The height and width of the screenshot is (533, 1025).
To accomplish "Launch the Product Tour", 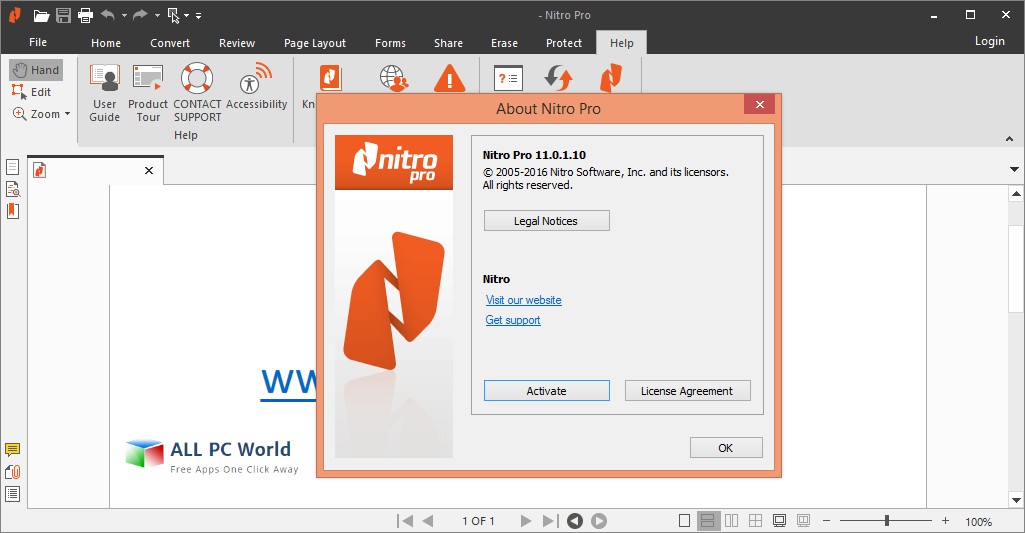I will (148, 93).
